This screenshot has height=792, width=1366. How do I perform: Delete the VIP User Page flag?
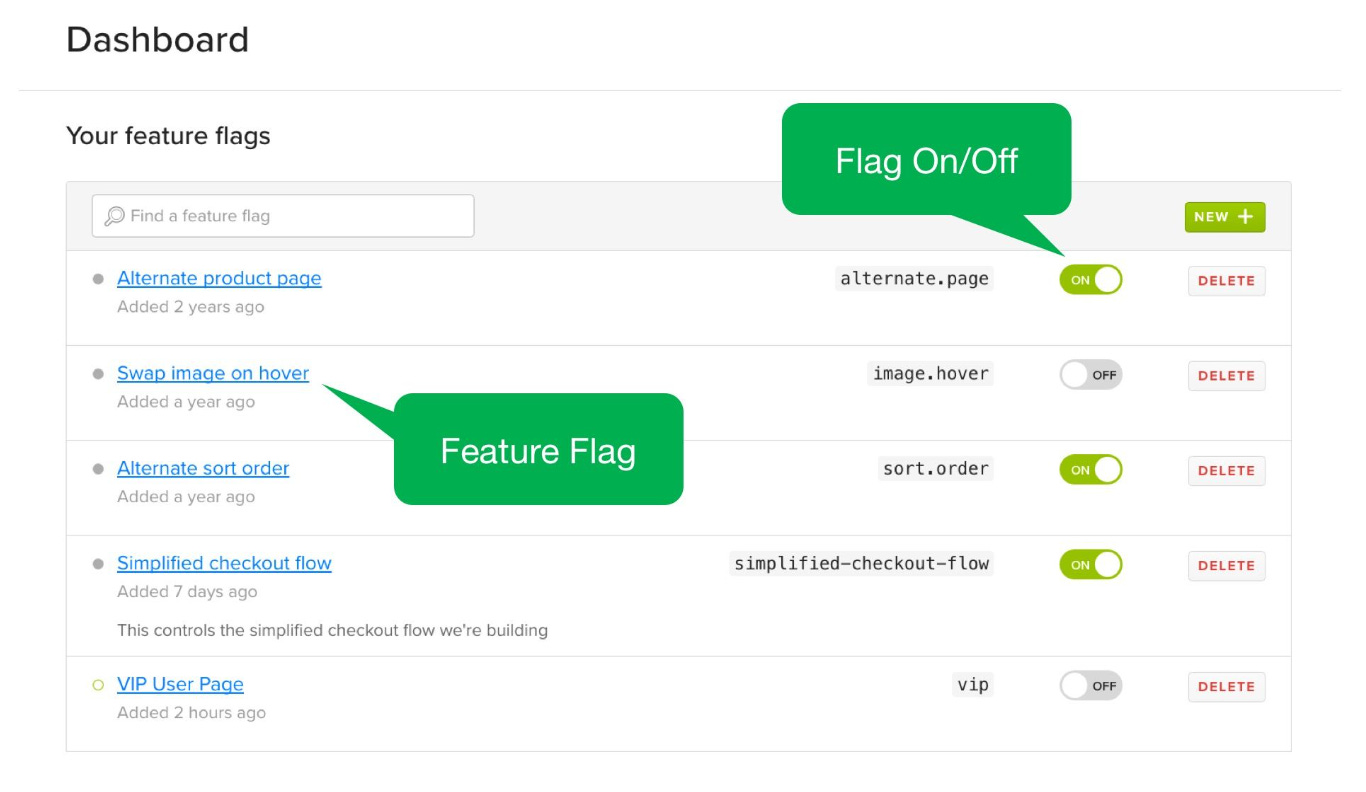click(x=1226, y=686)
